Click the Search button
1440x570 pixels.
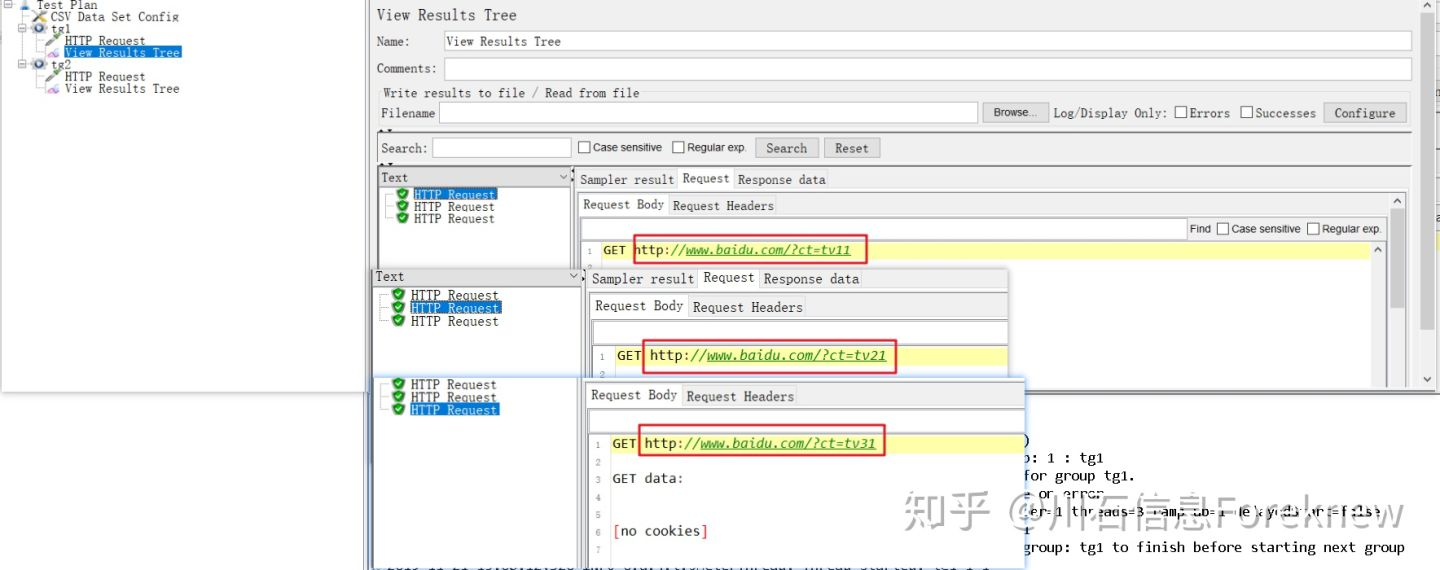[787, 148]
